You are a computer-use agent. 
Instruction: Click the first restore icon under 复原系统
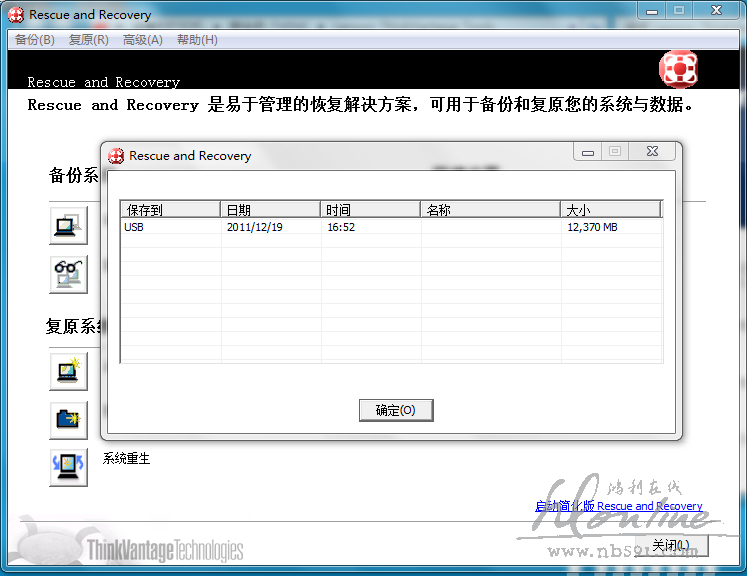pos(68,371)
